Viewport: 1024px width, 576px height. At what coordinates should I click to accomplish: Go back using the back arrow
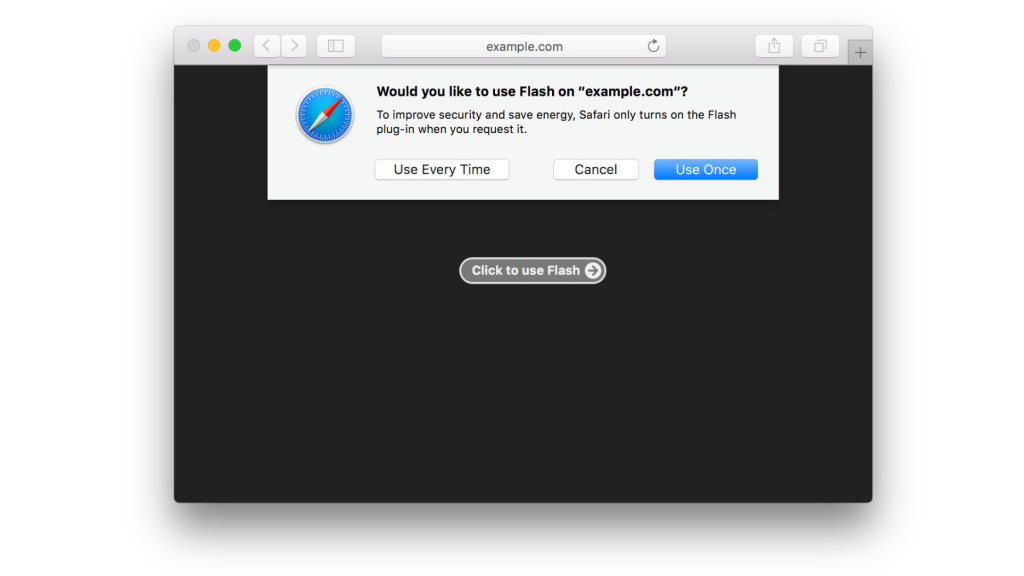click(267, 46)
